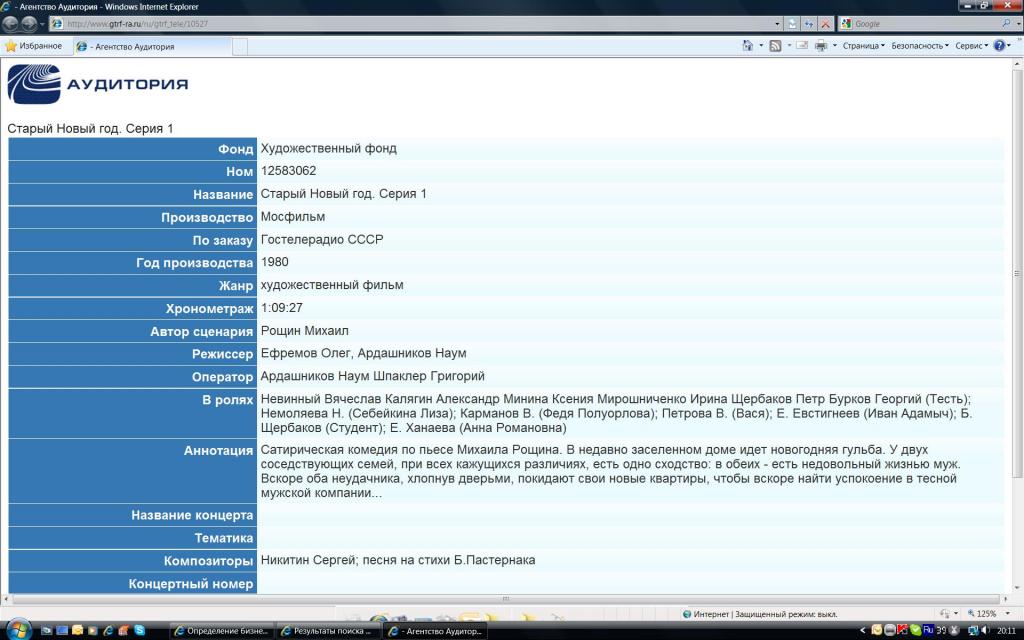Open the Избранное favorites panel

[33, 46]
